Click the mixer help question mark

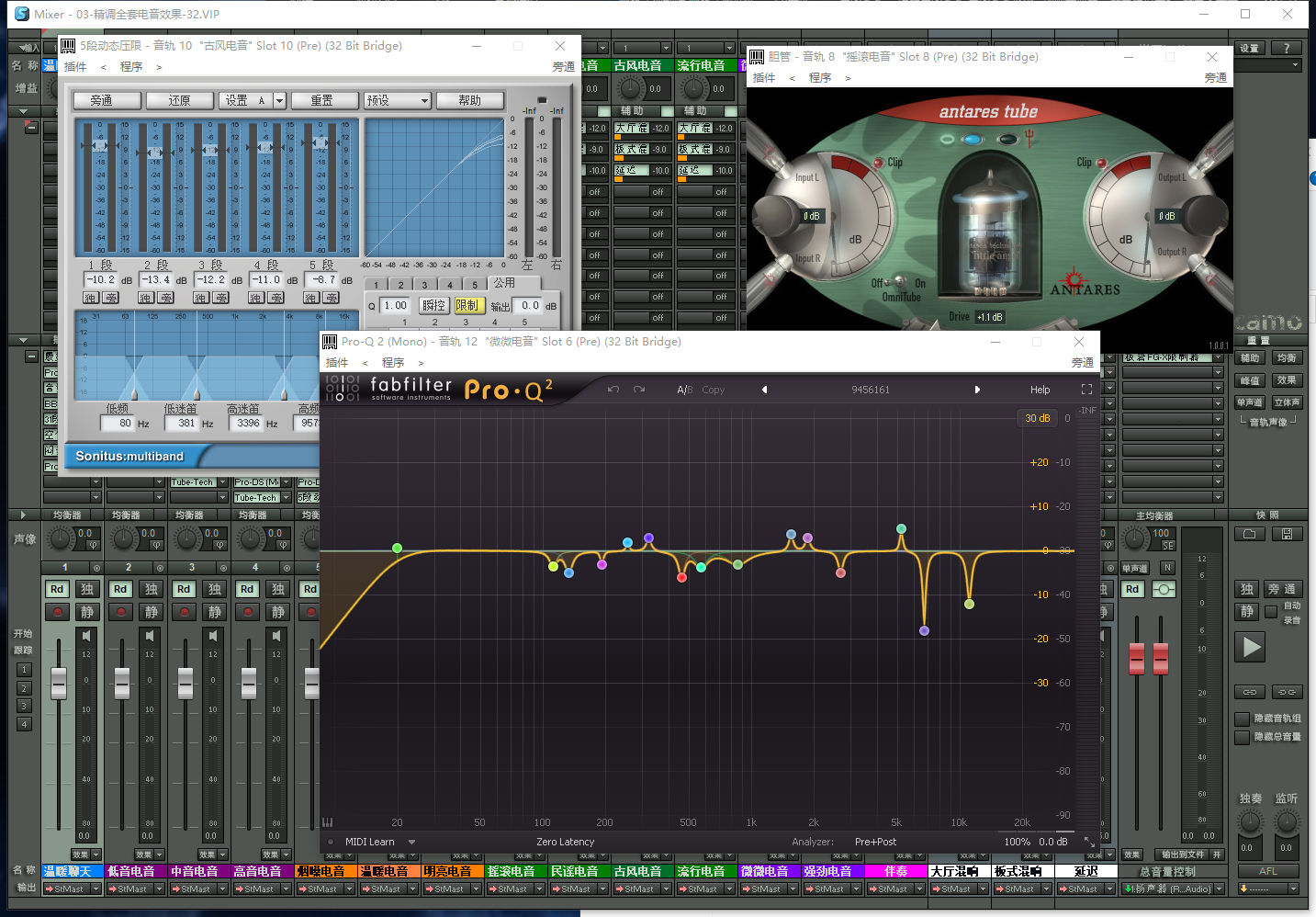pyautogui.click(x=1287, y=48)
